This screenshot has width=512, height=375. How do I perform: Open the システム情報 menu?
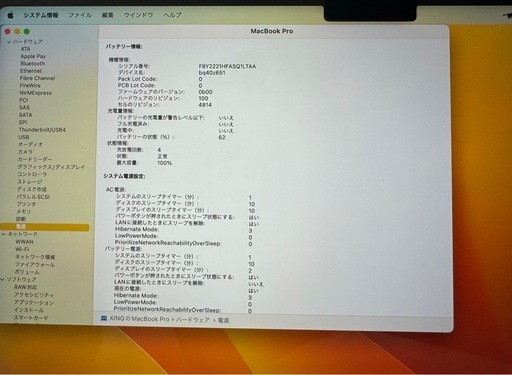(x=41, y=15)
